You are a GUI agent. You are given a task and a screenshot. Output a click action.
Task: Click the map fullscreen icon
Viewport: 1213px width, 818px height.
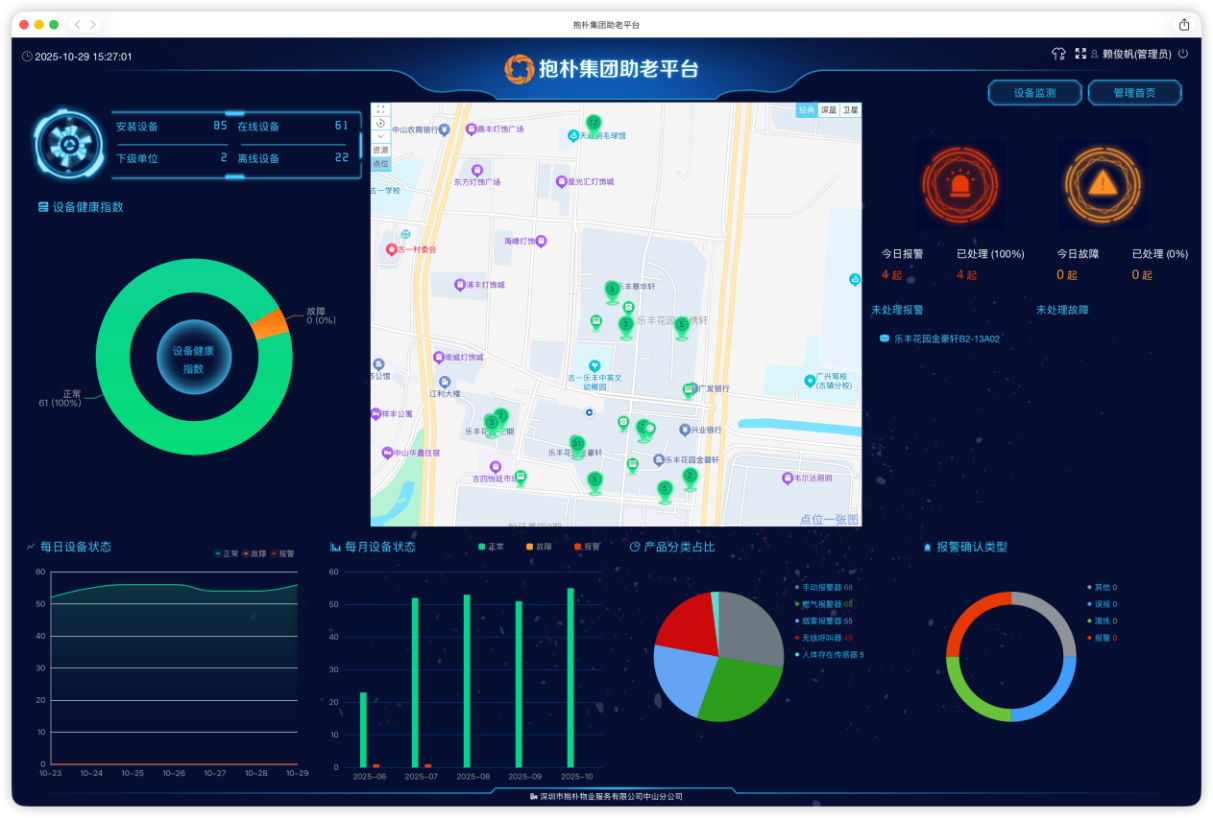[380, 110]
